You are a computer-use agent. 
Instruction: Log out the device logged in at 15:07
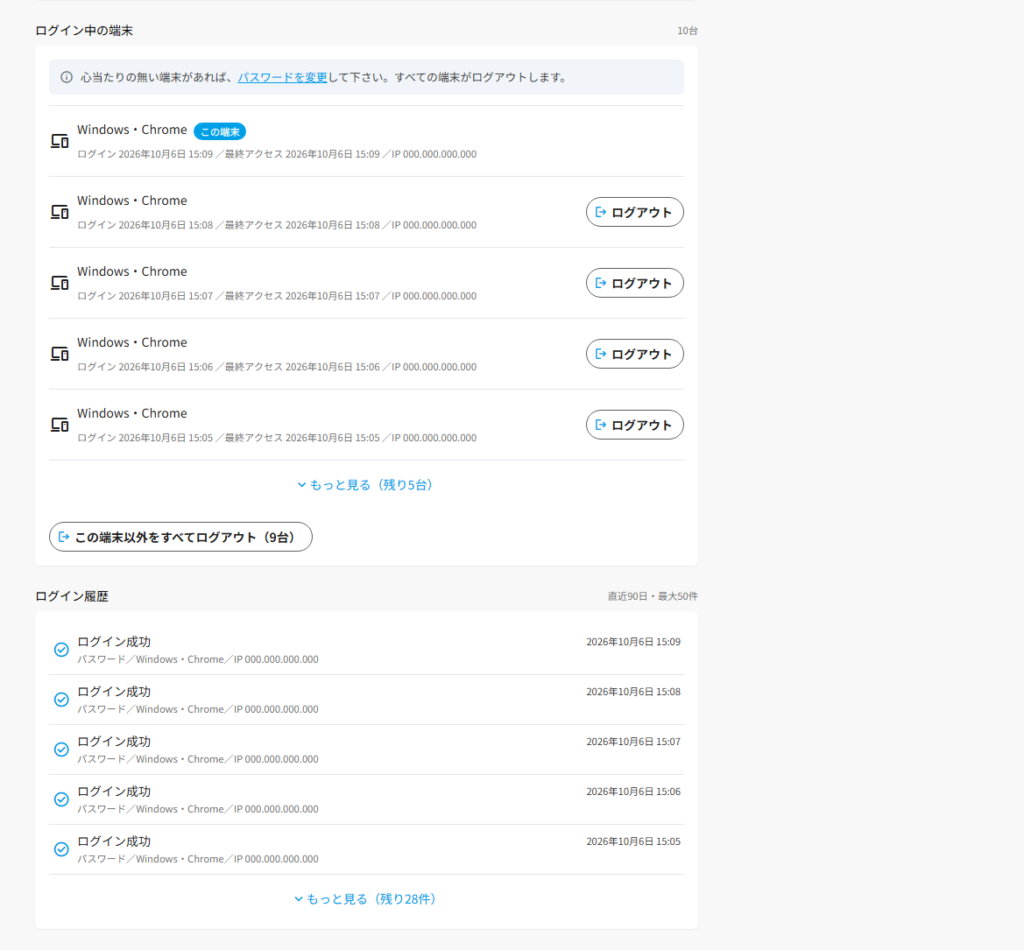pyautogui.click(x=635, y=283)
